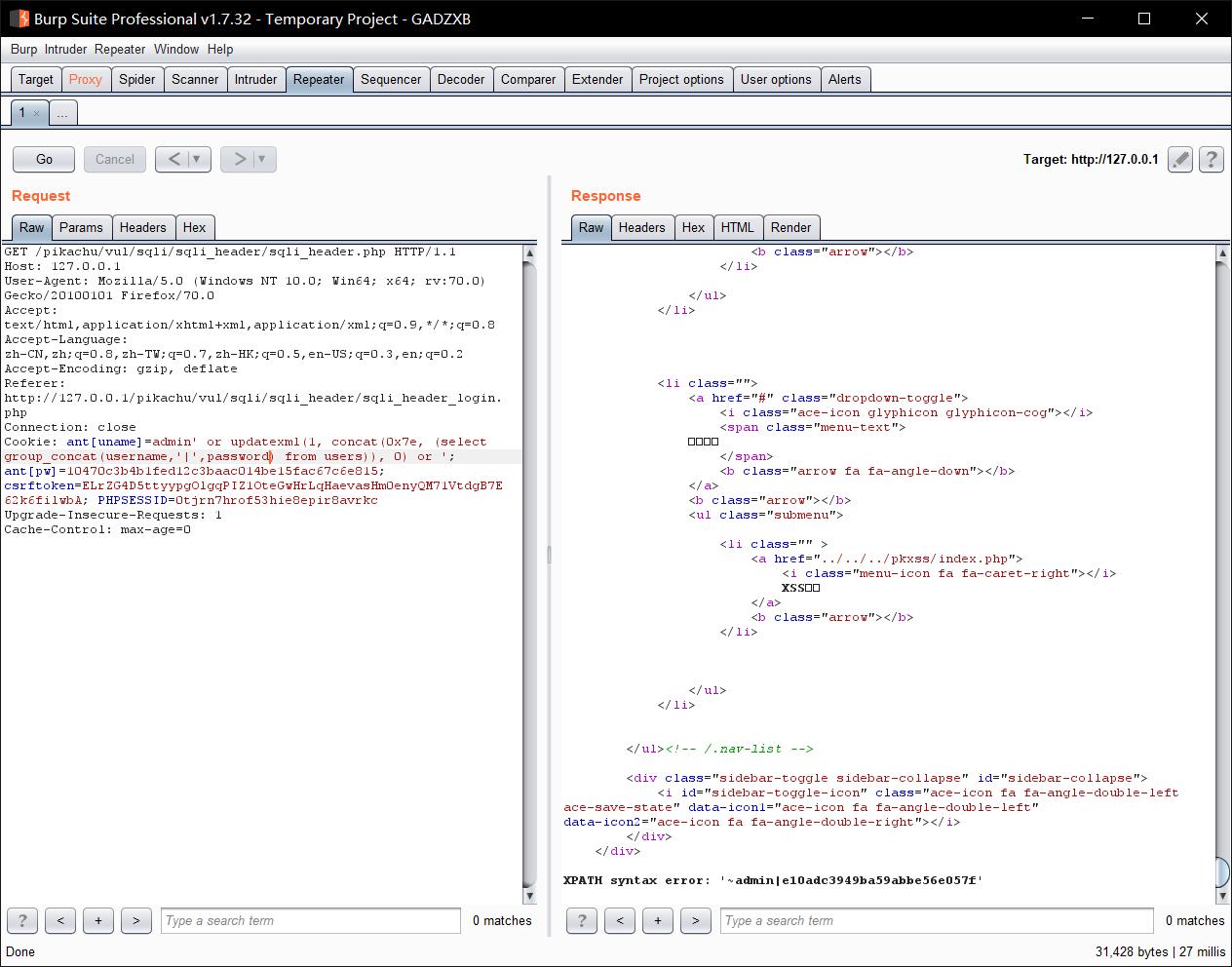Click Burp Suite logo in title bar
Viewport: 1232px width, 967px height.
click(x=19, y=19)
